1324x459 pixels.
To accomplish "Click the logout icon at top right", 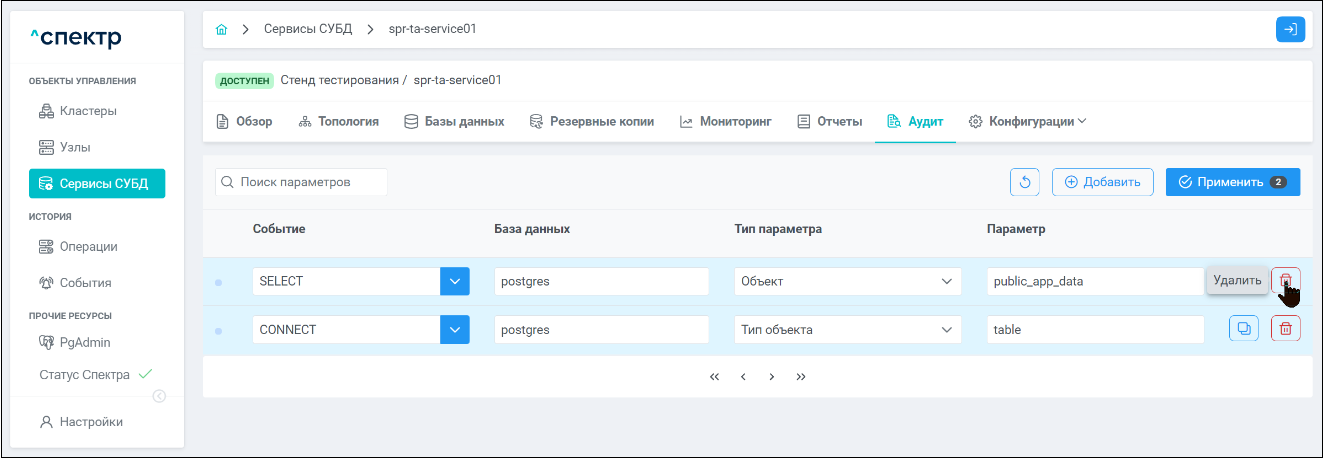I will (1290, 30).
